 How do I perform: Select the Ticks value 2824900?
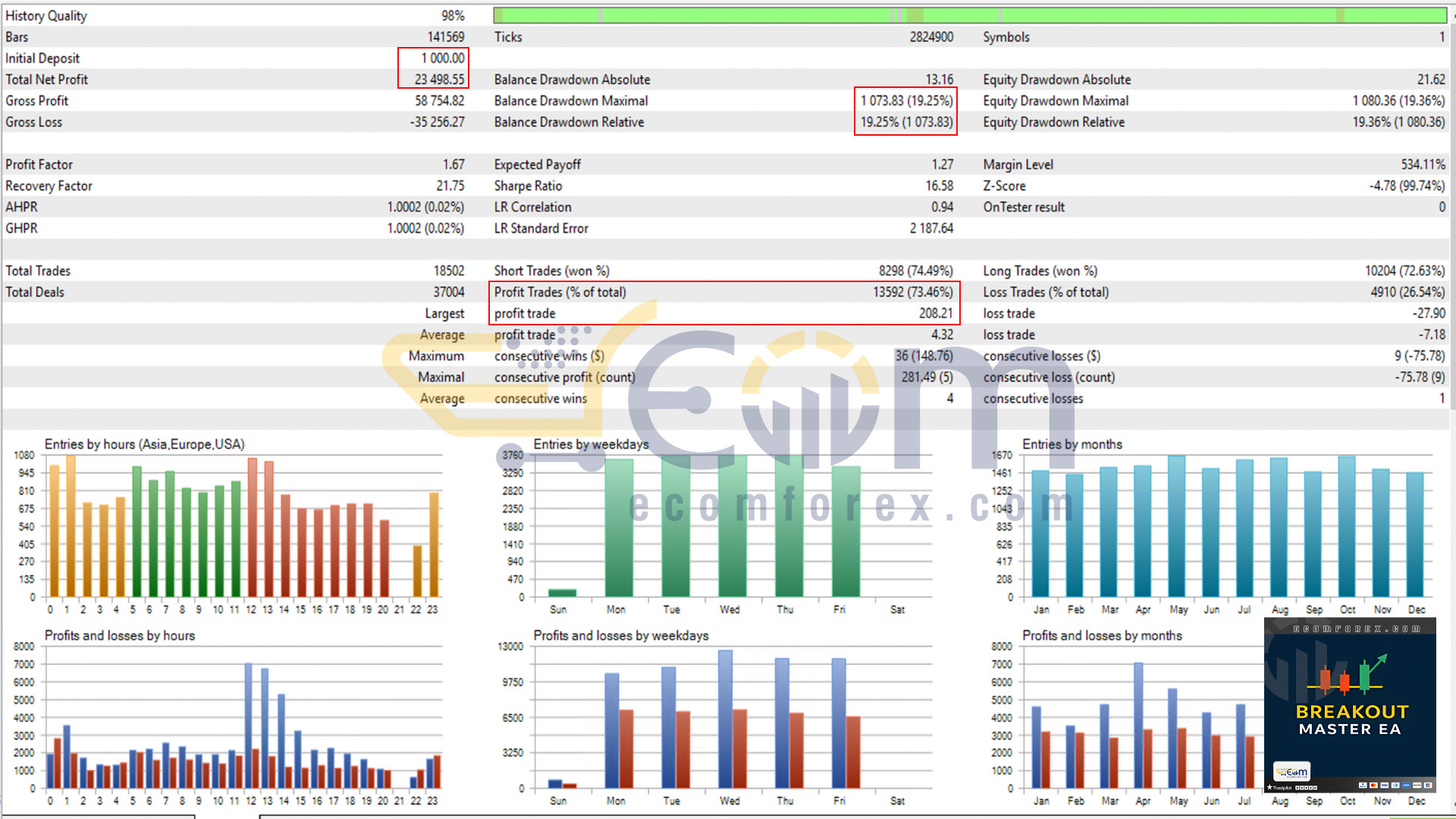click(931, 37)
